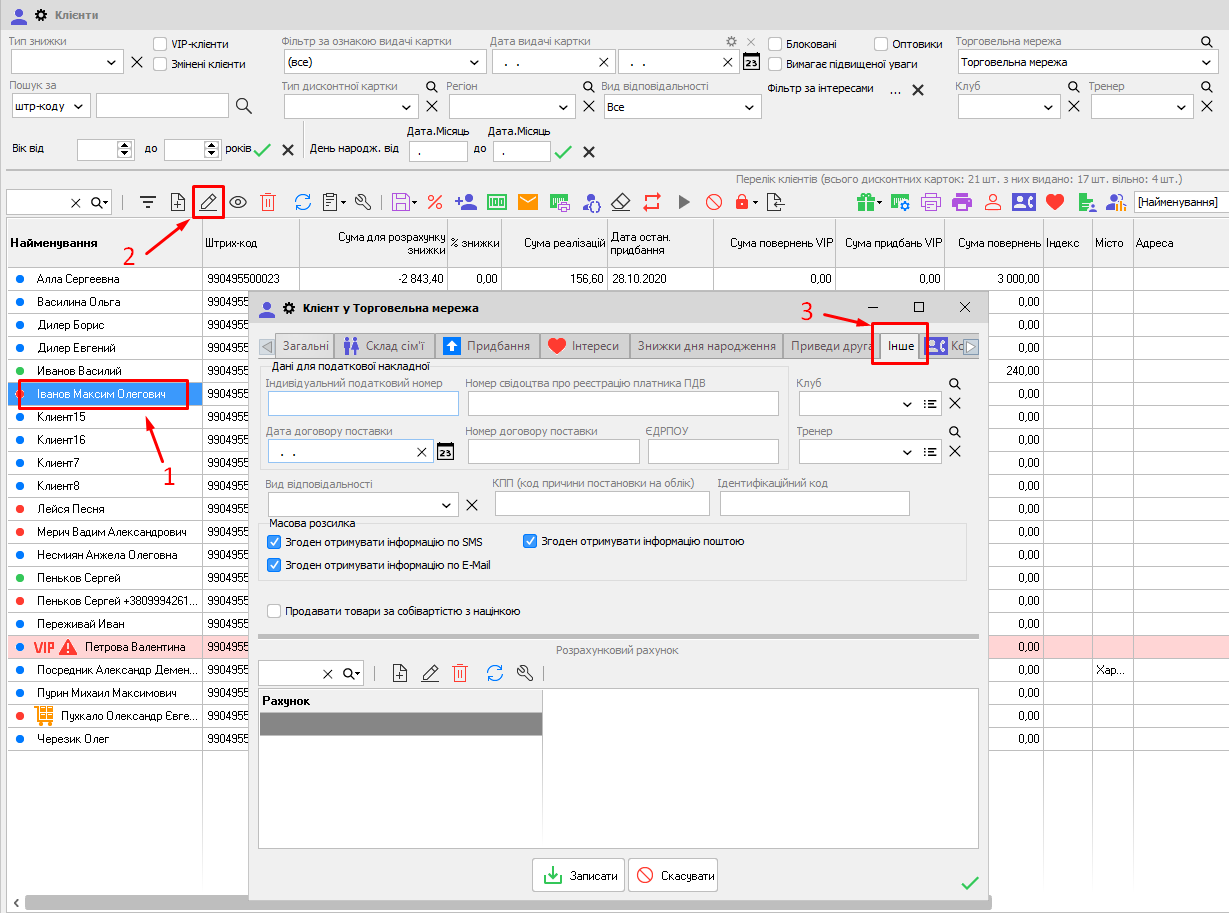Enable the VIP-клієнти checkbox
The image size is (1229, 913).
[160, 44]
